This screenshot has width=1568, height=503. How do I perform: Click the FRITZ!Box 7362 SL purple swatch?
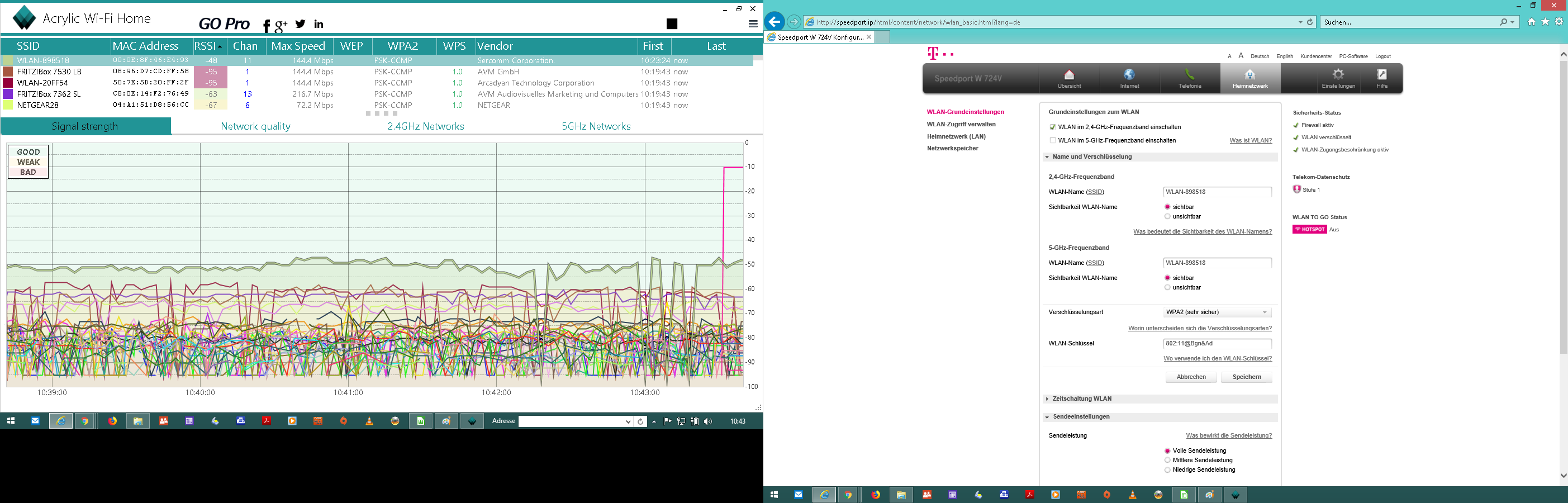click(x=8, y=94)
